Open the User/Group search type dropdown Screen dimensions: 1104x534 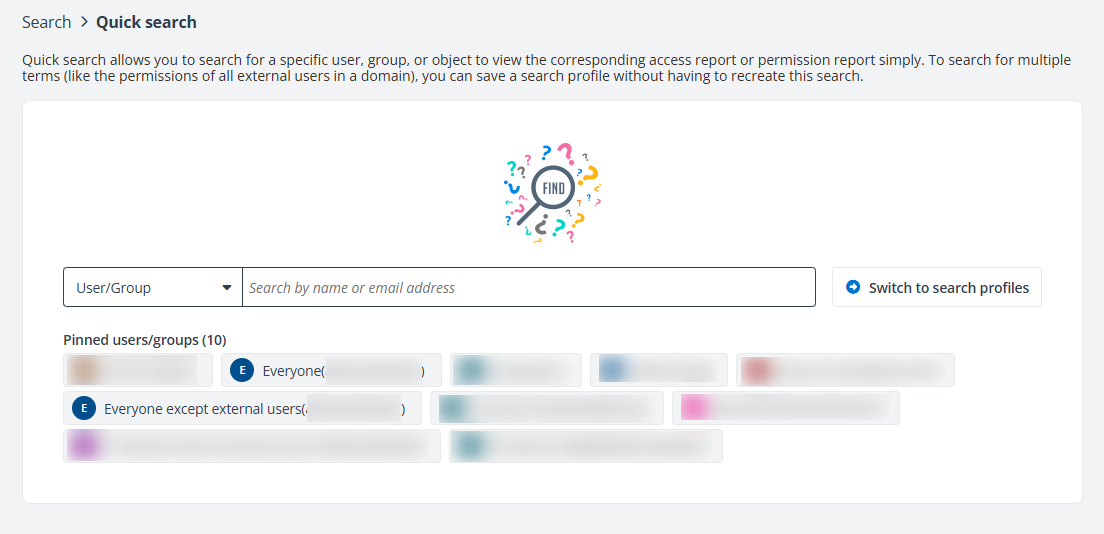[x=152, y=288]
